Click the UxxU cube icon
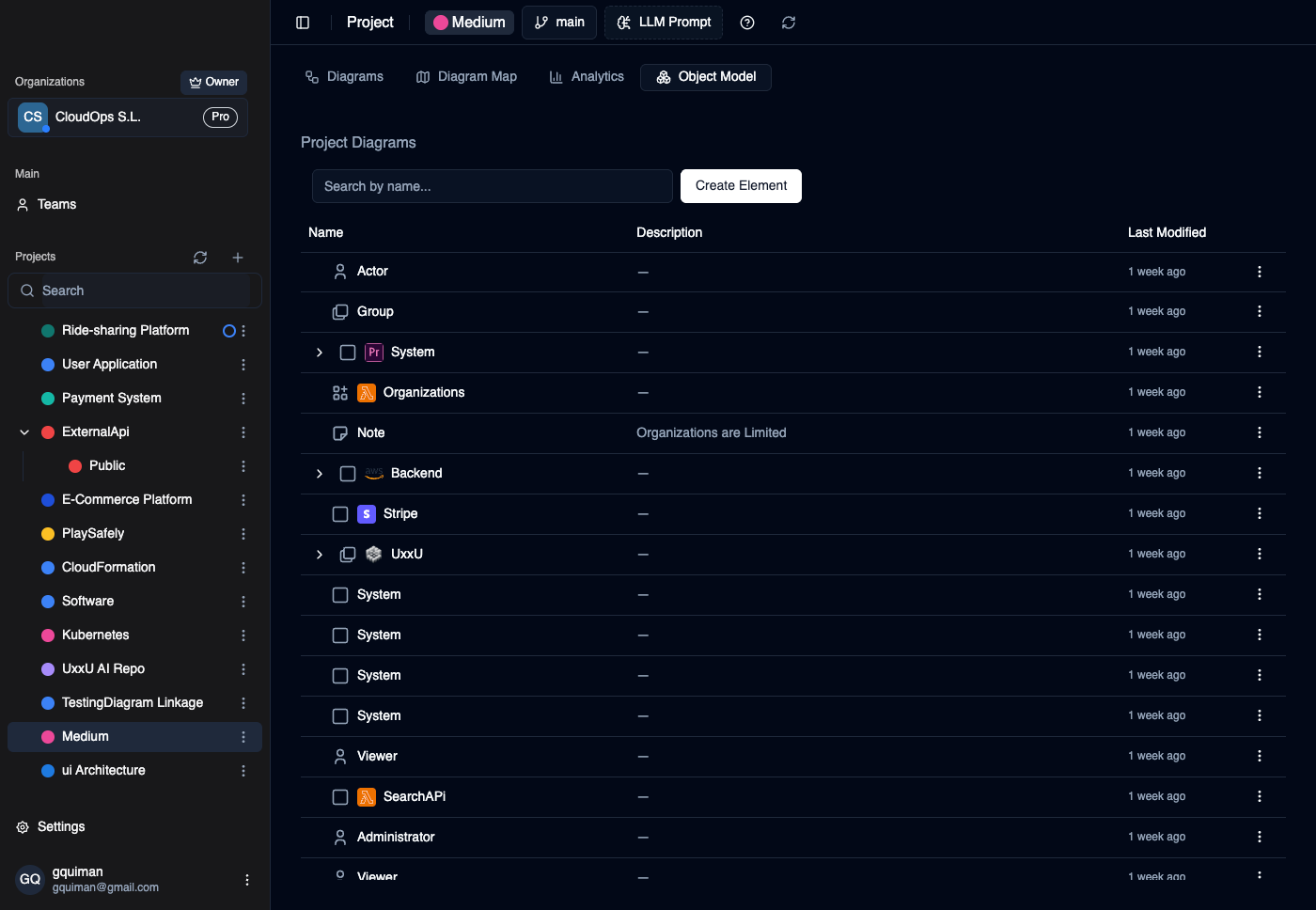 pyautogui.click(x=374, y=555)
